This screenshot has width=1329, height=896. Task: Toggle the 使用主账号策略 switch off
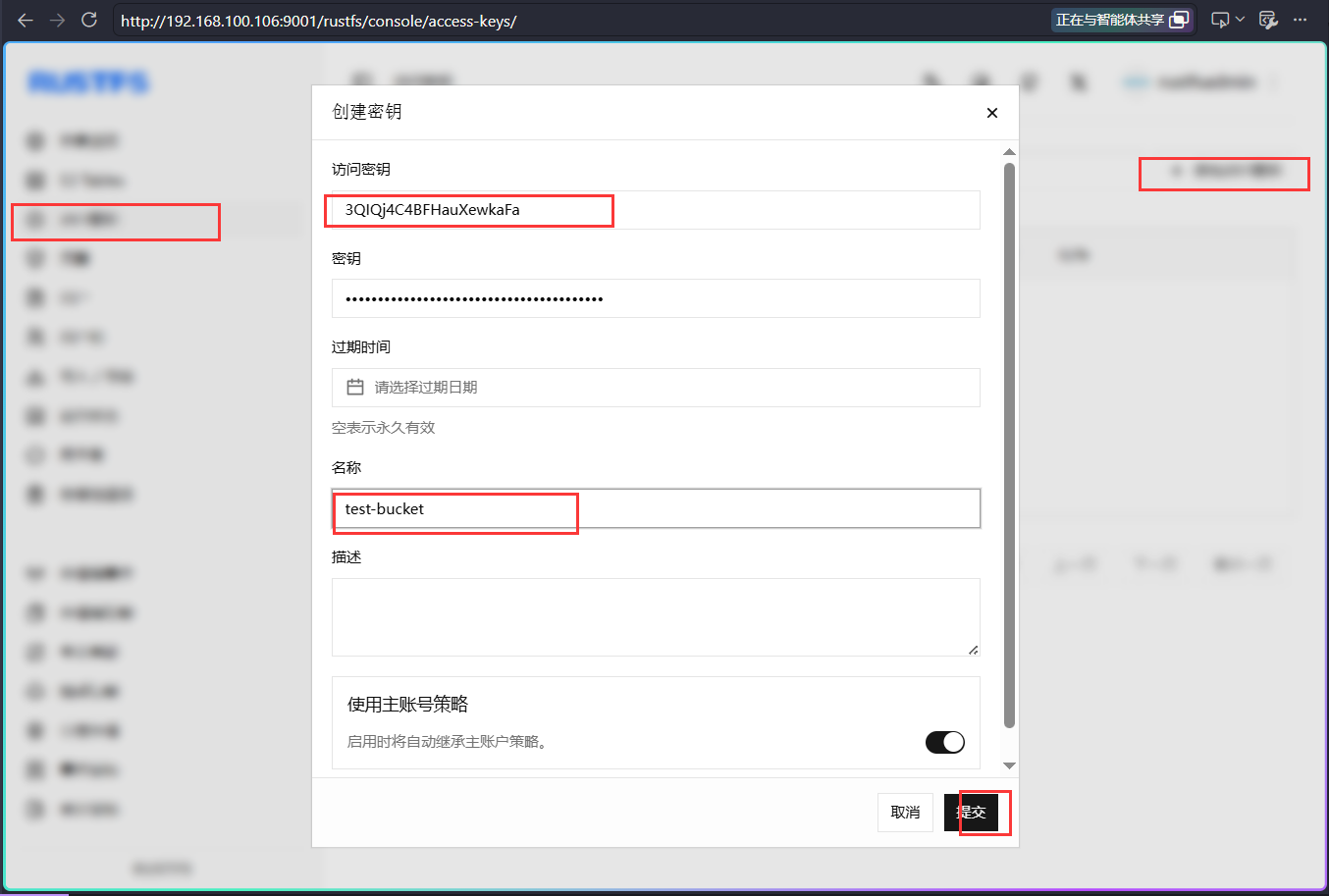945,742
